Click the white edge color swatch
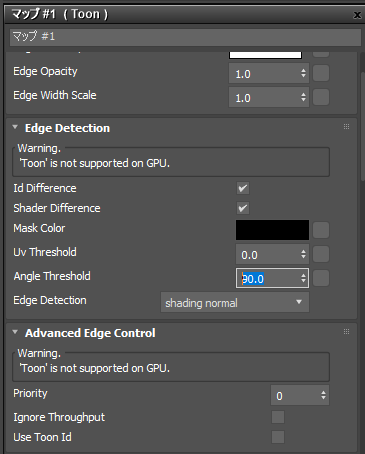 pos(265,55)
